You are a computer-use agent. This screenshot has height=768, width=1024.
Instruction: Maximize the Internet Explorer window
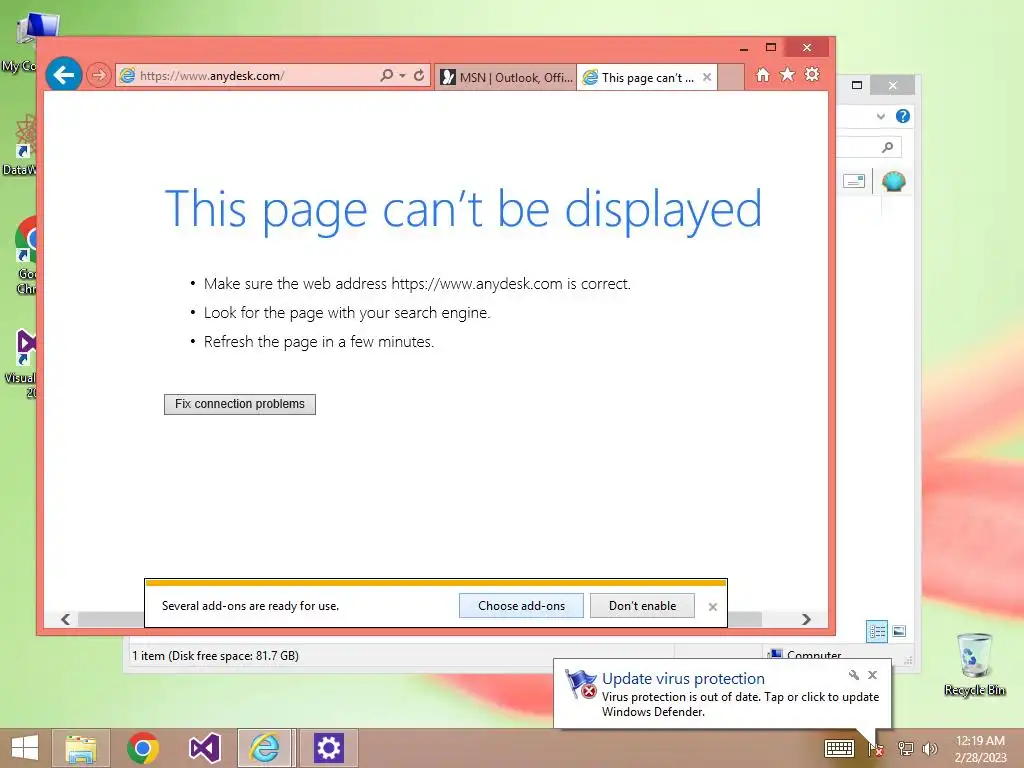[x=771, y=48]
